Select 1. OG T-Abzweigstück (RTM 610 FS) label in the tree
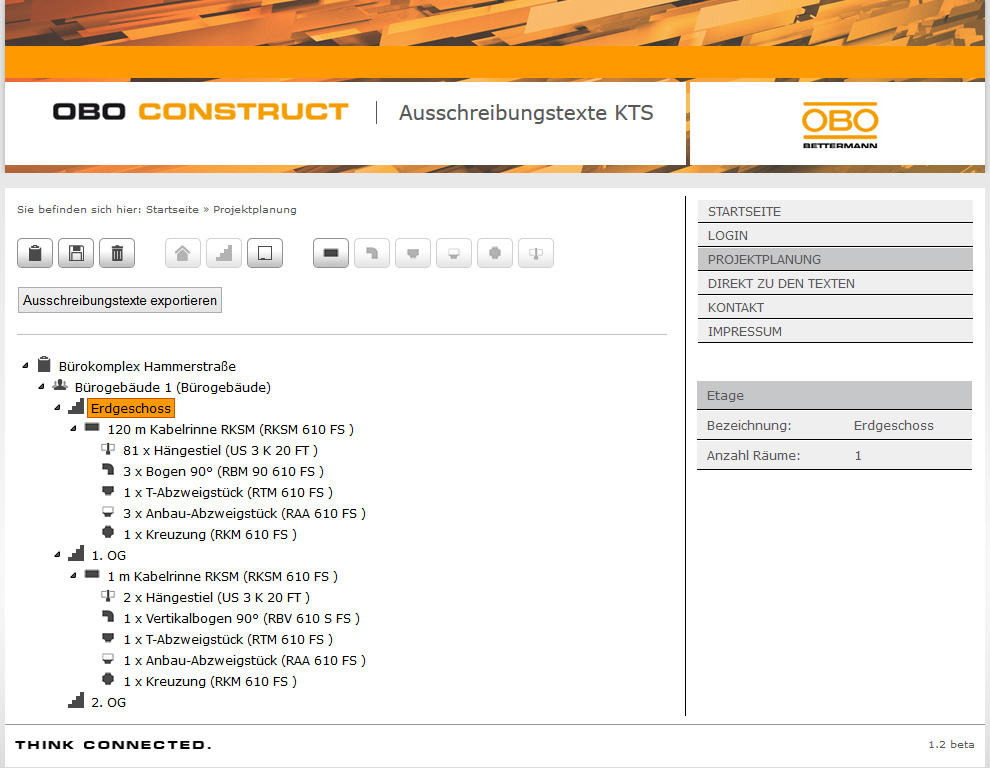The width and height of the screenshot is (990, 768). pos(228,639)
